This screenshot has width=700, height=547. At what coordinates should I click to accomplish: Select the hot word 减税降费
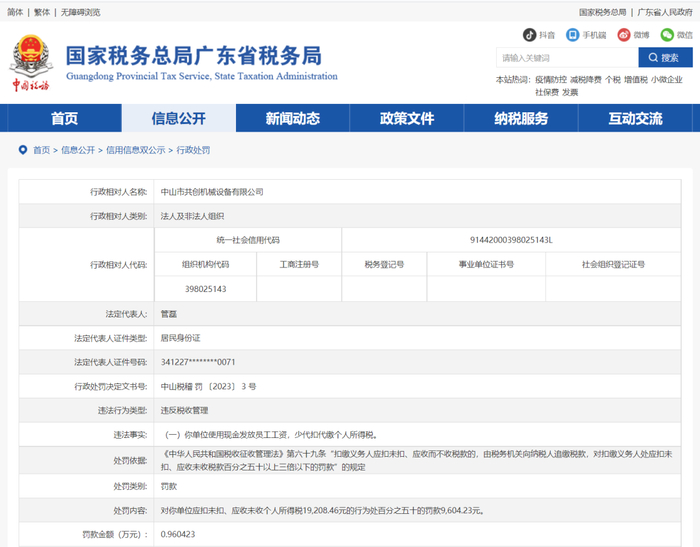point(586,79)
